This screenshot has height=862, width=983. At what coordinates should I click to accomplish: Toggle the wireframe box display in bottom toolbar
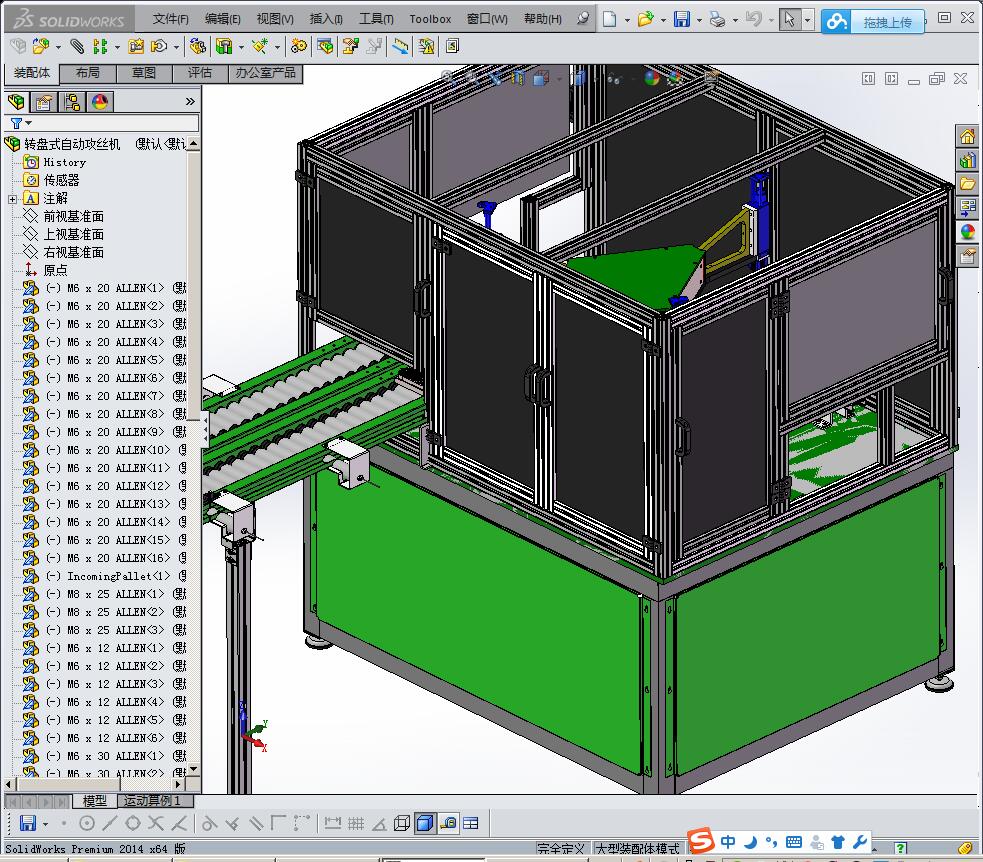point(401,823)
